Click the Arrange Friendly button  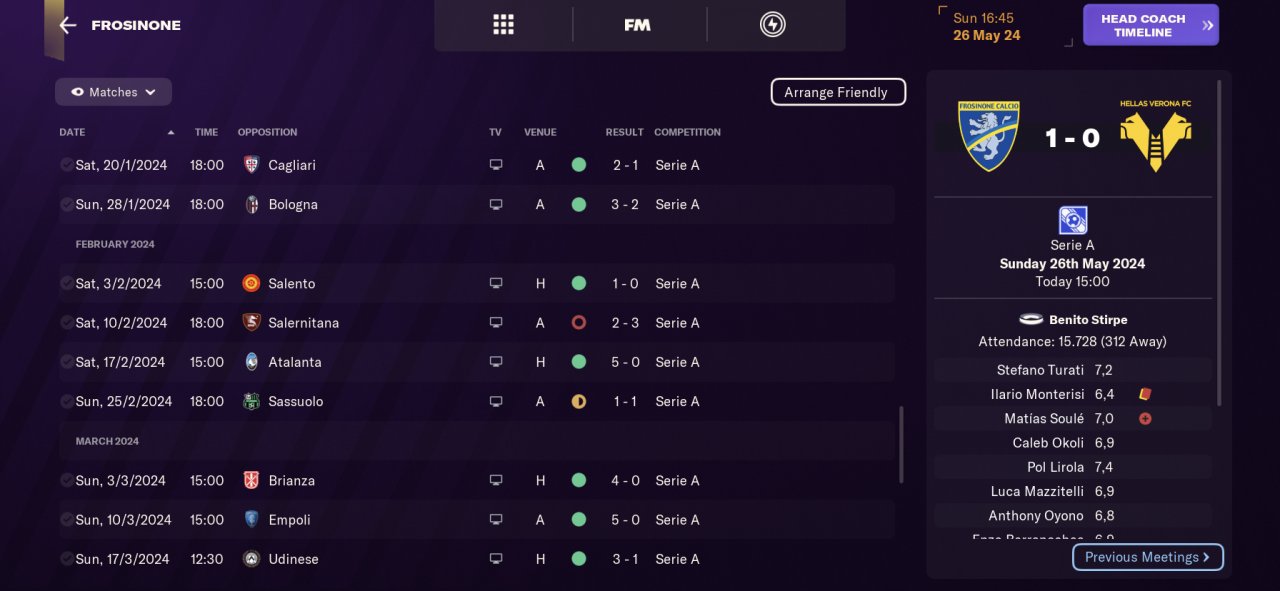(x=837, y=92)
